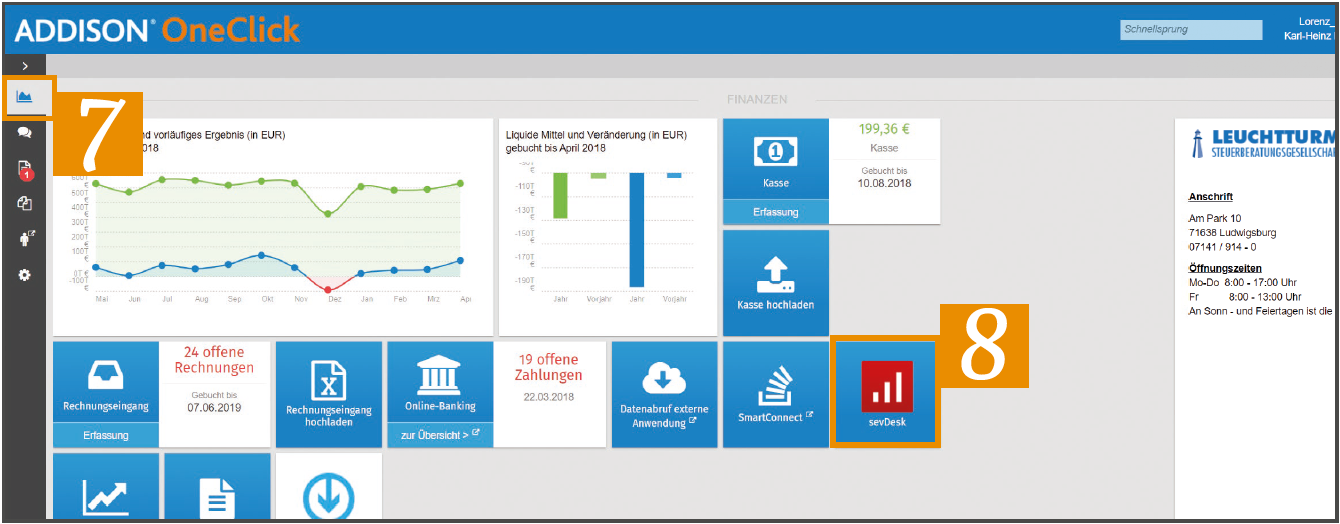This screenshot has width=1340, height=524.
Task: Click the 24 offene Rechnungen text
Action: pyautogui.click(x=214, y=360)
